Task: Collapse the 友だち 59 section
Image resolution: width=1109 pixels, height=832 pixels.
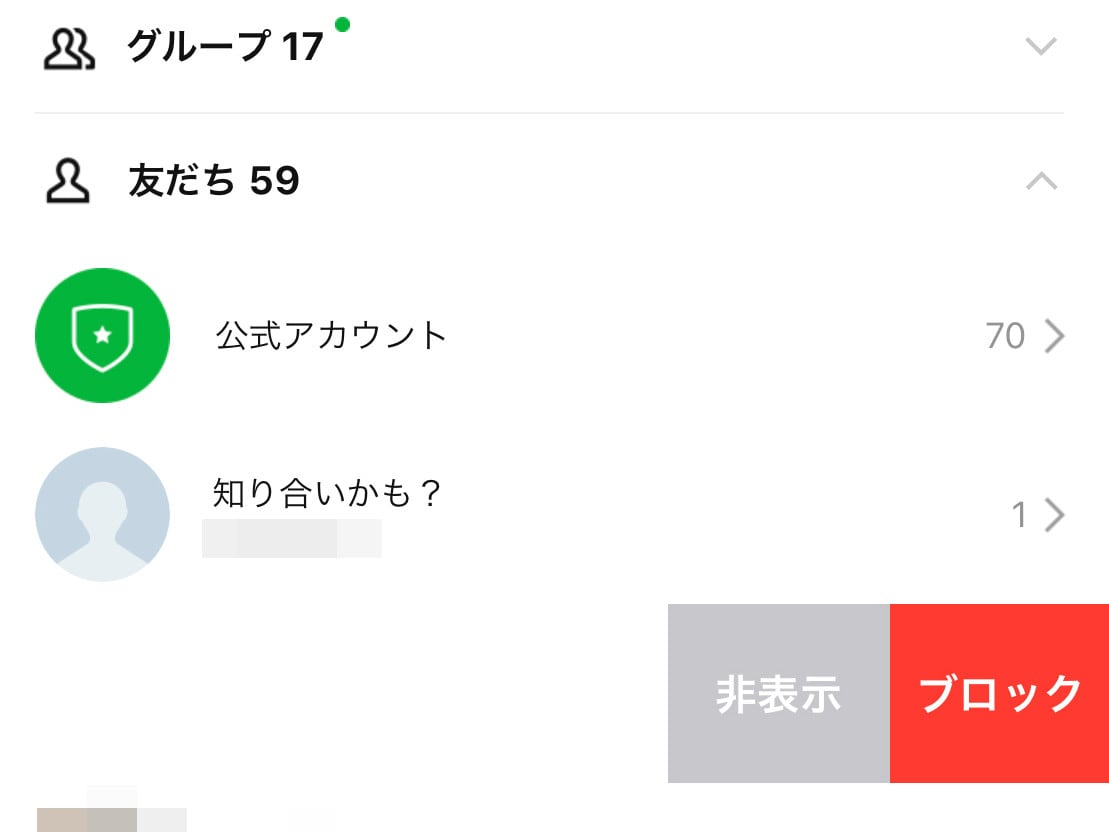Action: (x=1041, y=180)
